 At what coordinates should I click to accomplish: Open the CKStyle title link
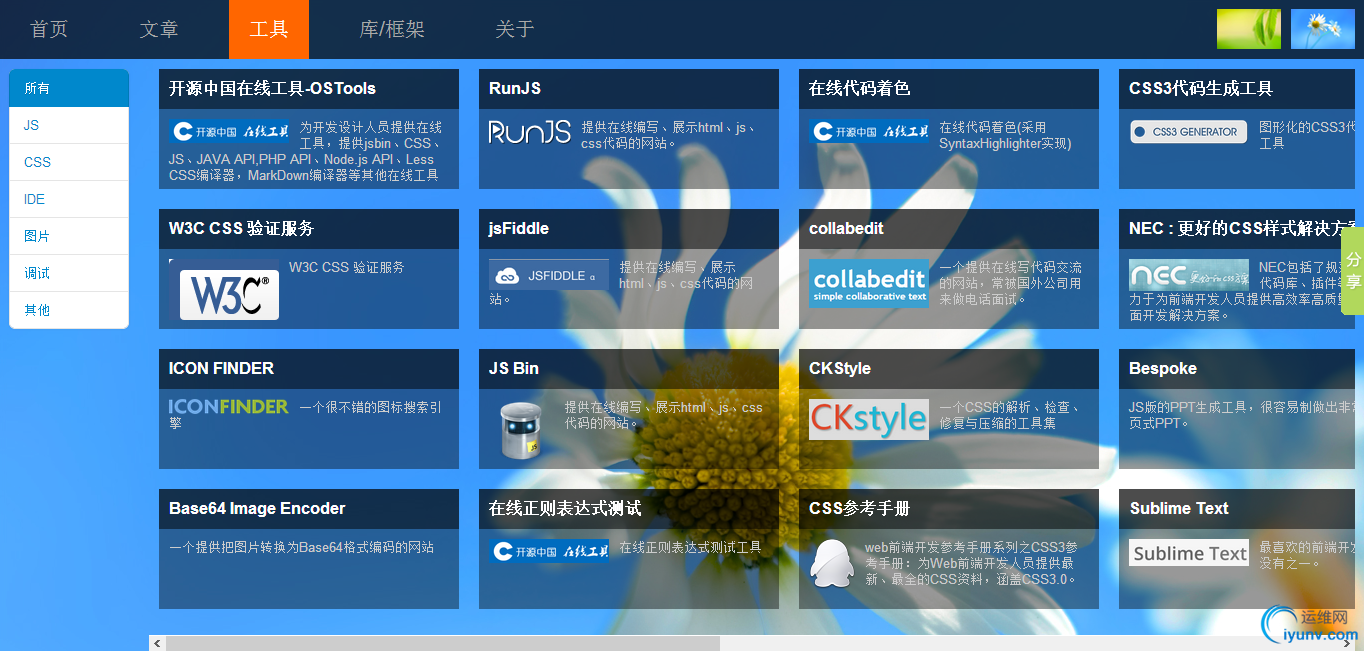tap(840, 368)
